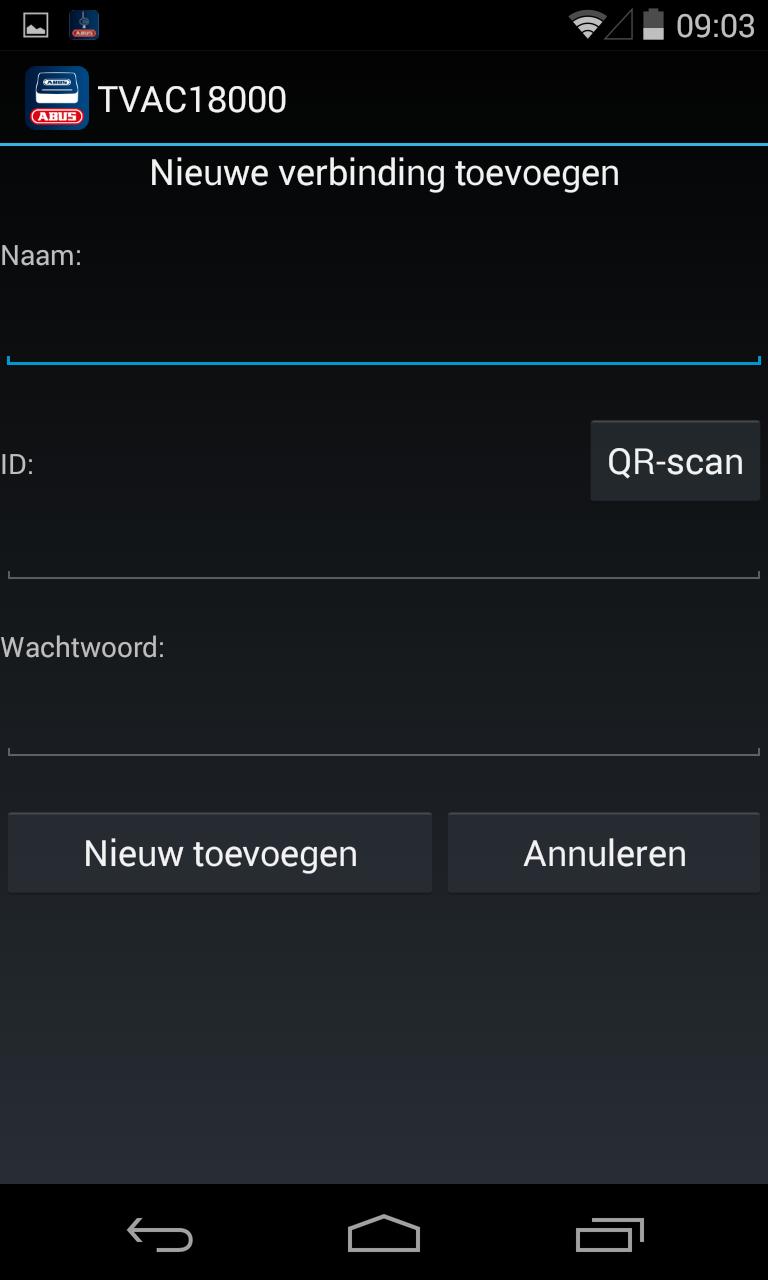Tap the Wachtwoord: label
768x1280 pixels.
coord(82,647)
